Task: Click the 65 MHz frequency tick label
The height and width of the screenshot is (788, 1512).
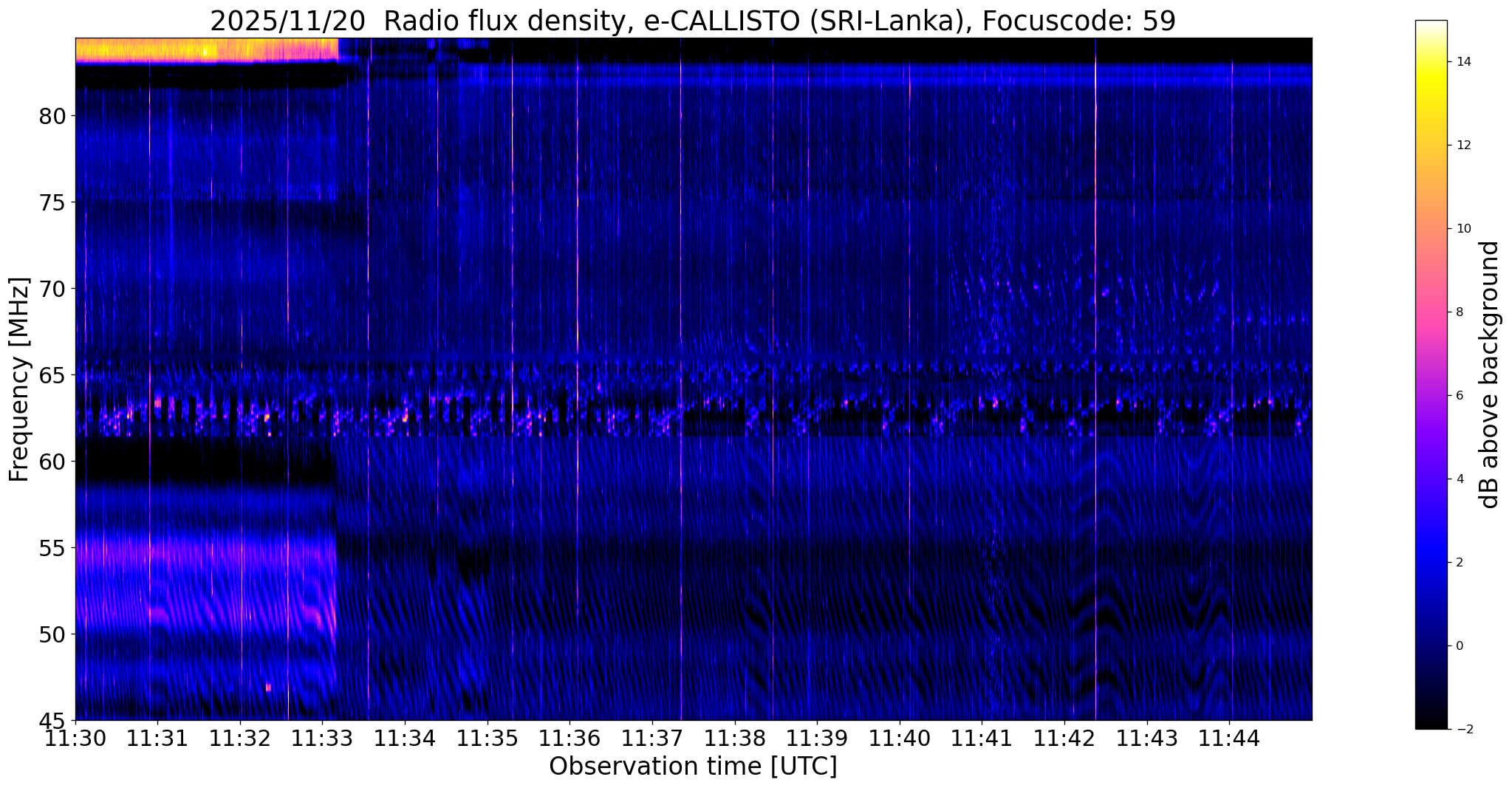Action: pyautogui.click(x=52, y=375)
